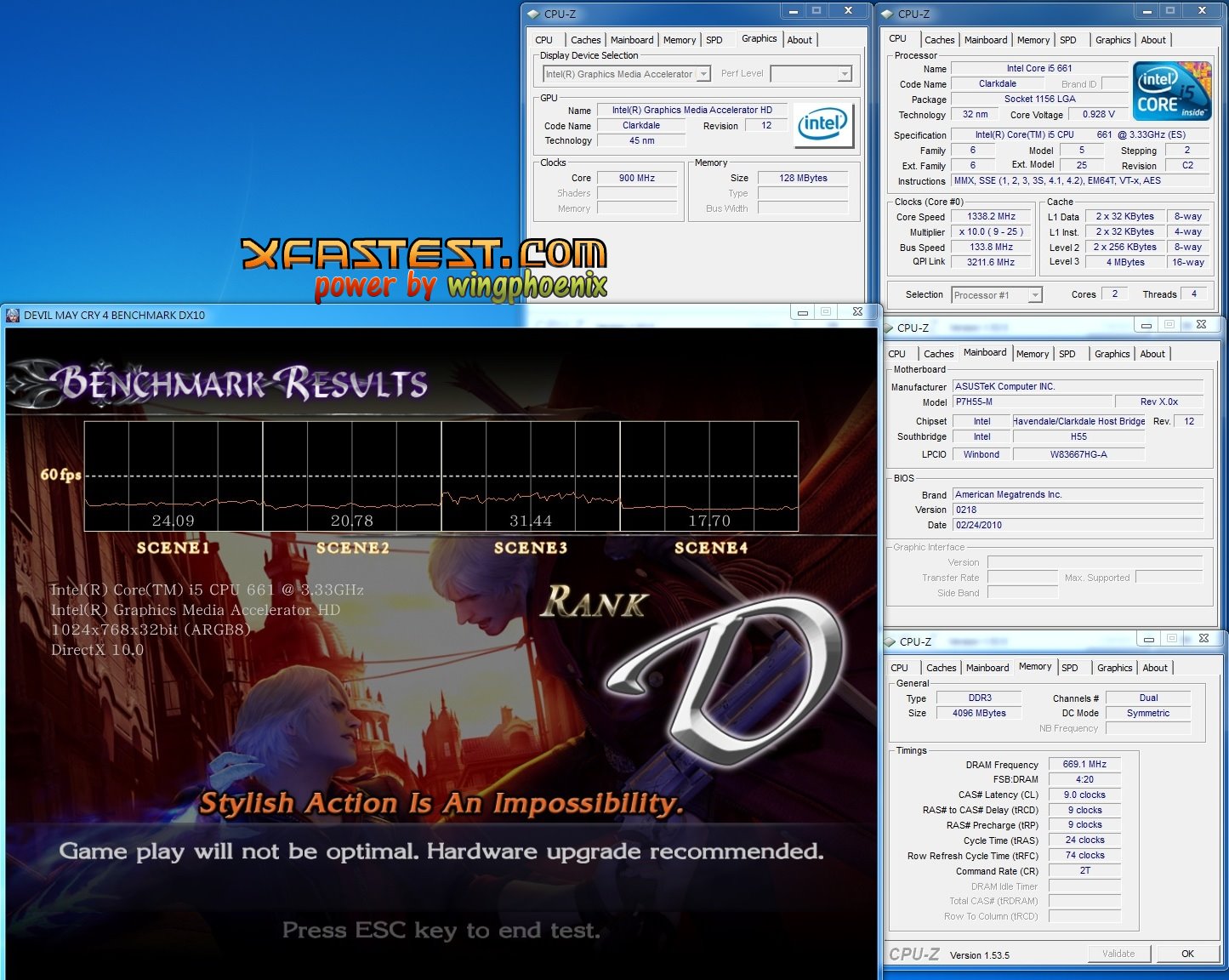This screenshot has width=1229, height=980.
Task: Select Graphics tab in the Memory window
Action: point(1115,668)
